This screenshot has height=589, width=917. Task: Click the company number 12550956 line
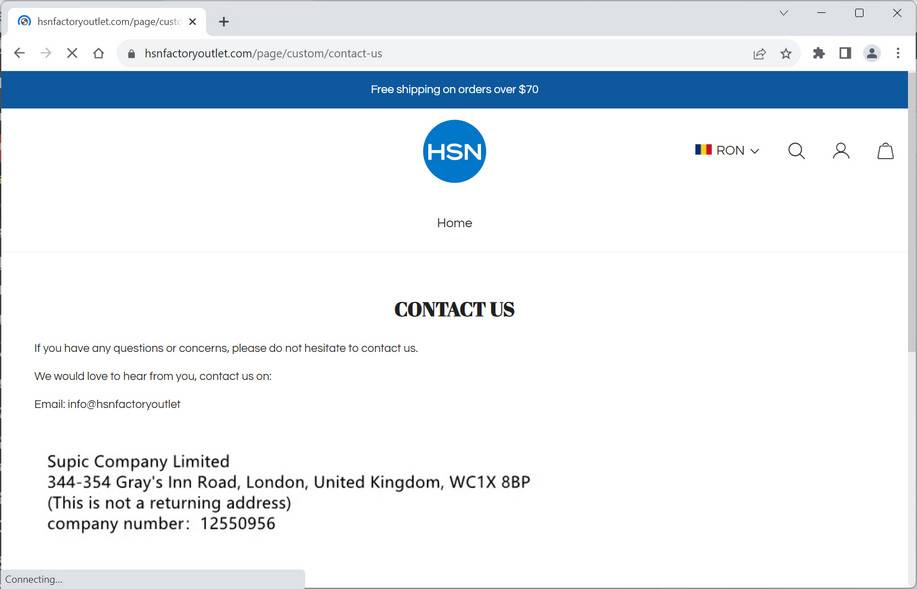(161, 523)
